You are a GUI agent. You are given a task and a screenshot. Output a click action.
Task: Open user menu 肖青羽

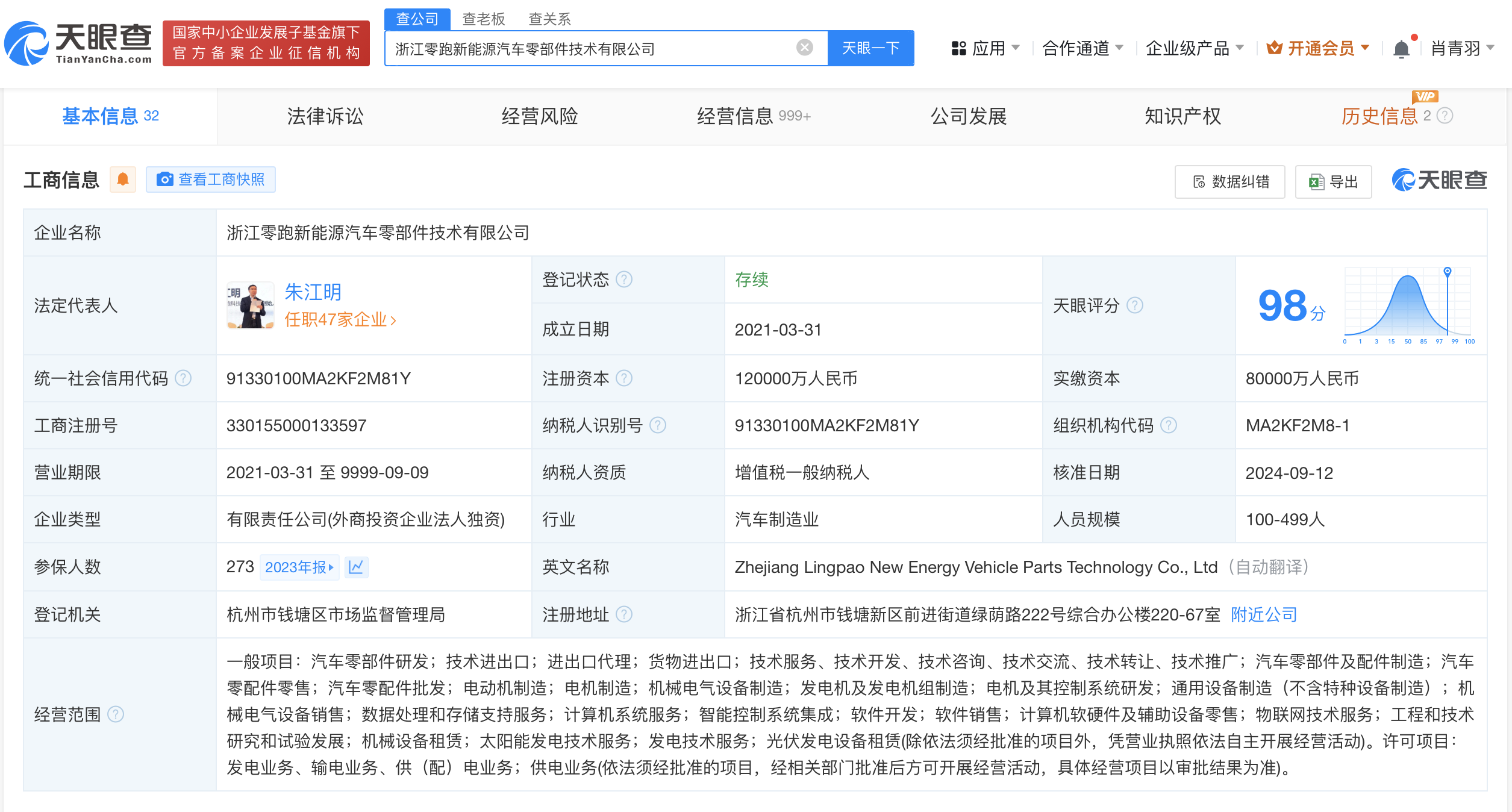tap(1462, 48)
